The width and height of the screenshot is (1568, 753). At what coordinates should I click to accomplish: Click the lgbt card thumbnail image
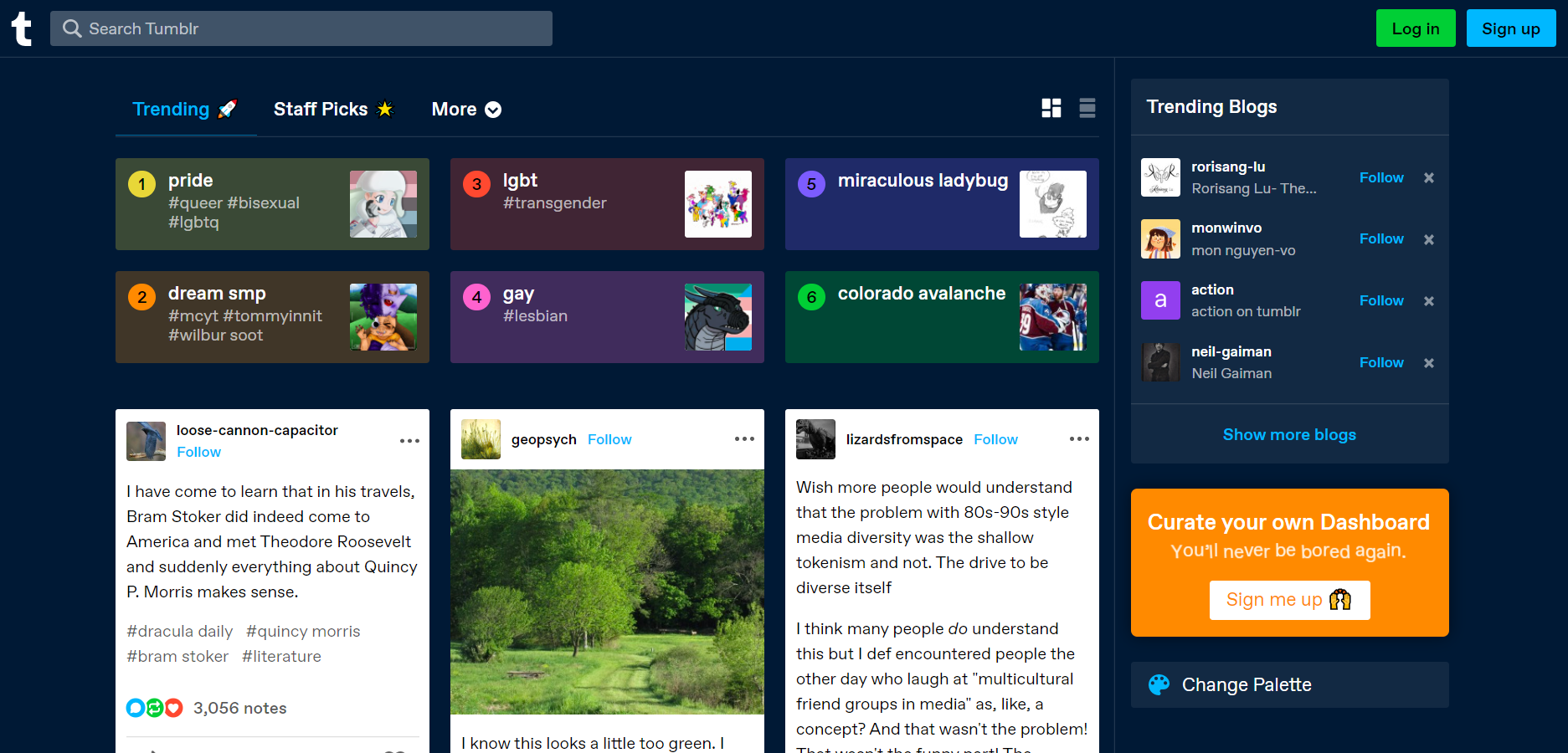point(718,204)
